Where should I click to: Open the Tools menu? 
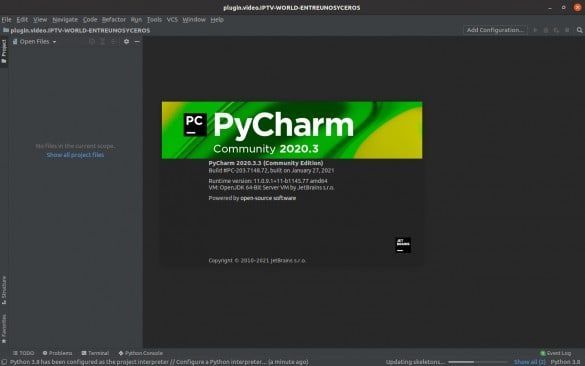(154, 19)
